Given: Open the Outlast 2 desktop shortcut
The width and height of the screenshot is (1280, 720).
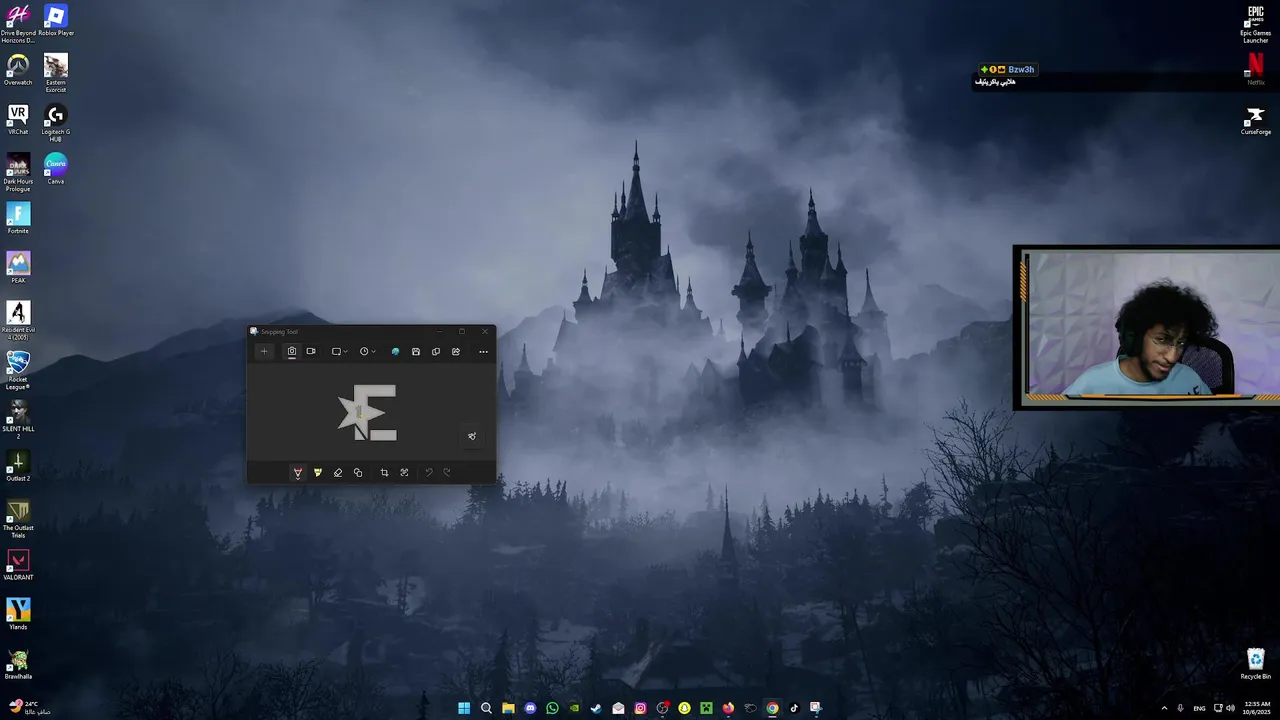Looking at the screenshot, I should click(18, 466).
